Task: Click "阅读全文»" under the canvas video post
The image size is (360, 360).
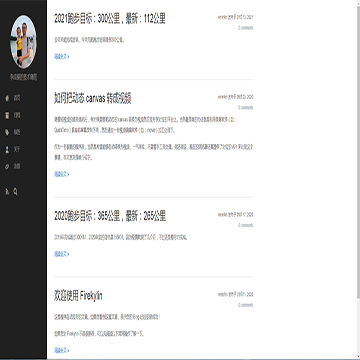Action: 62,174
